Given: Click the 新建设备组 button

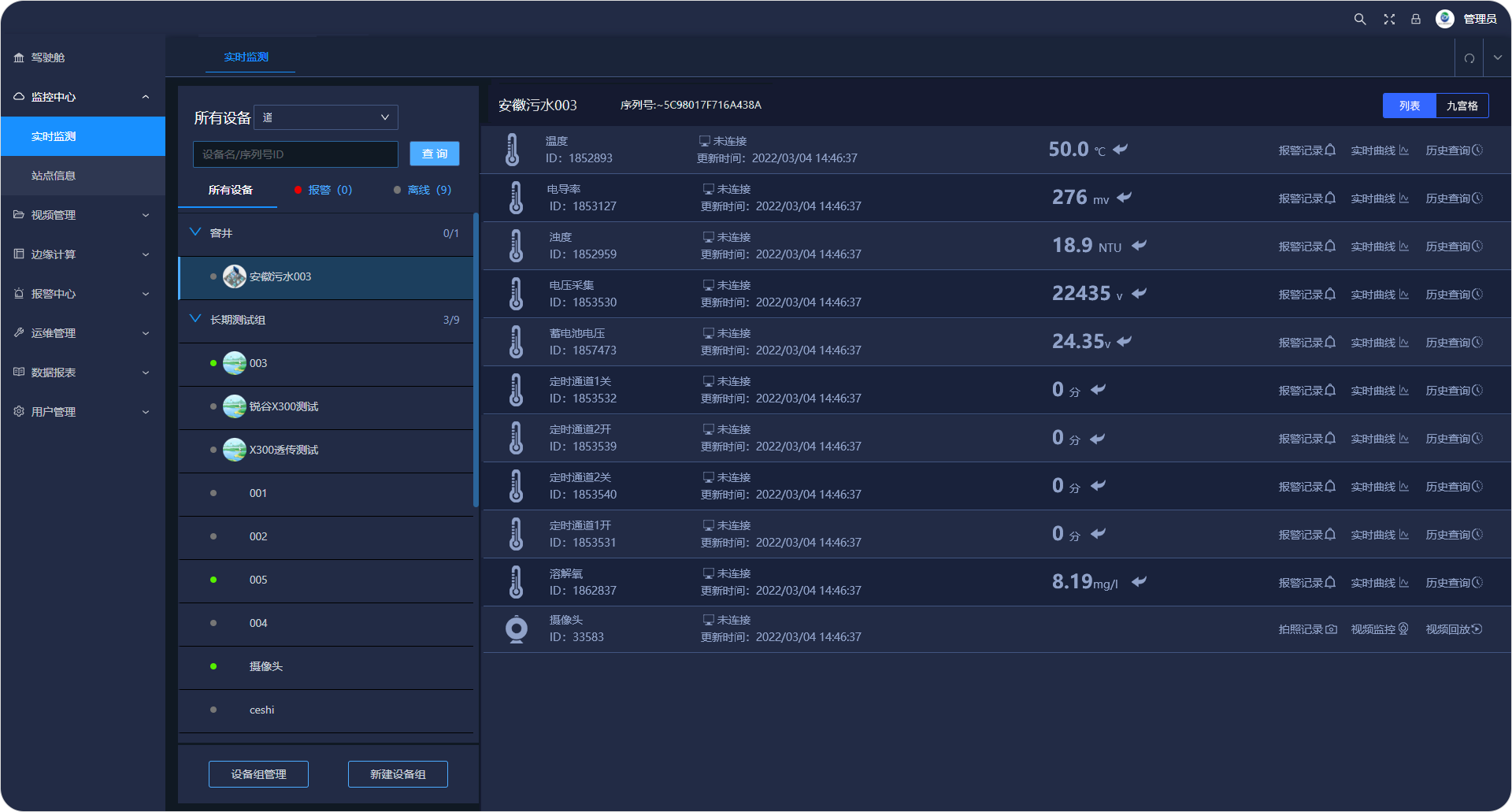Looking at the screenshot, I should tap(398, 774).
